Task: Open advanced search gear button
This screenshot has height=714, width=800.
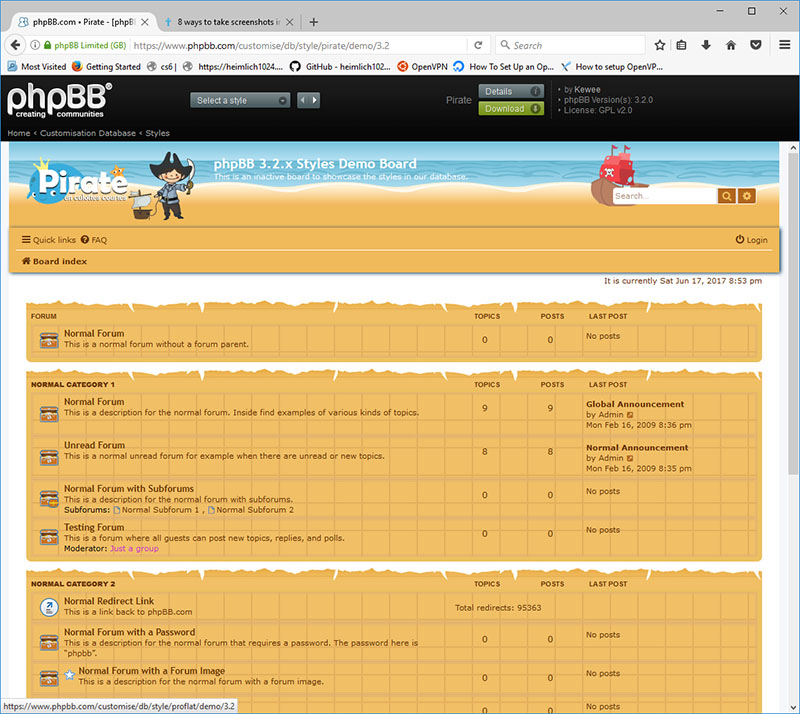Action: tap(747, 196)
